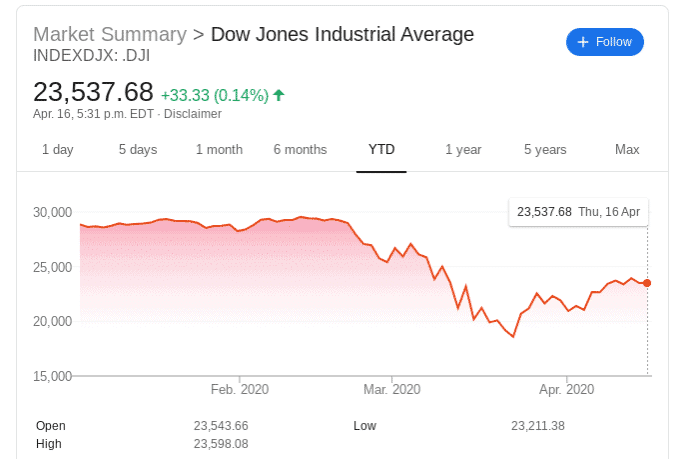Open the Max range tab
Image resolution: width=694 pixels, height=459 pixels.
tap(627, 150)
